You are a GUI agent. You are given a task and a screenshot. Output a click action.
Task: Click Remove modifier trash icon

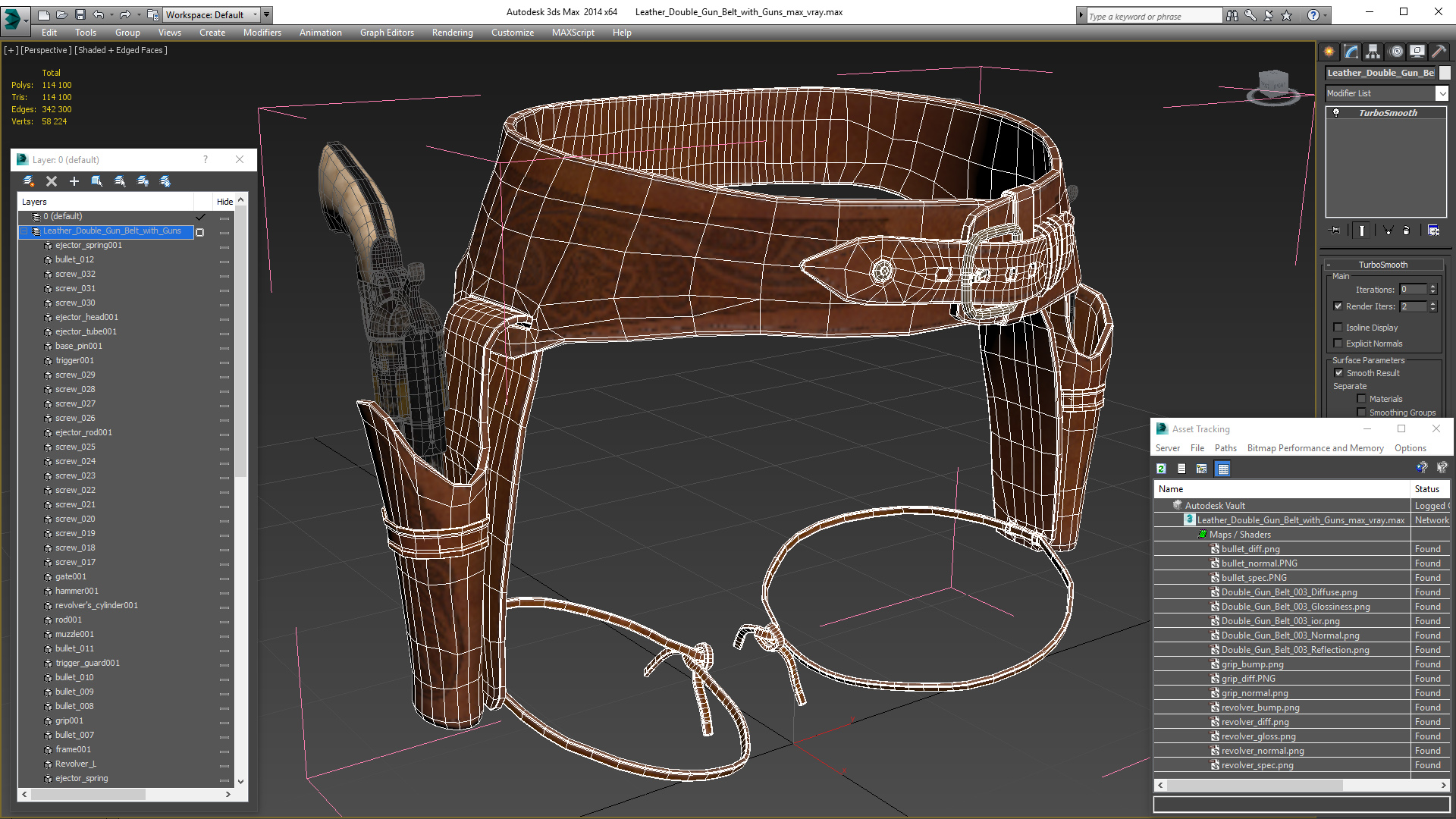[1407, 231]
